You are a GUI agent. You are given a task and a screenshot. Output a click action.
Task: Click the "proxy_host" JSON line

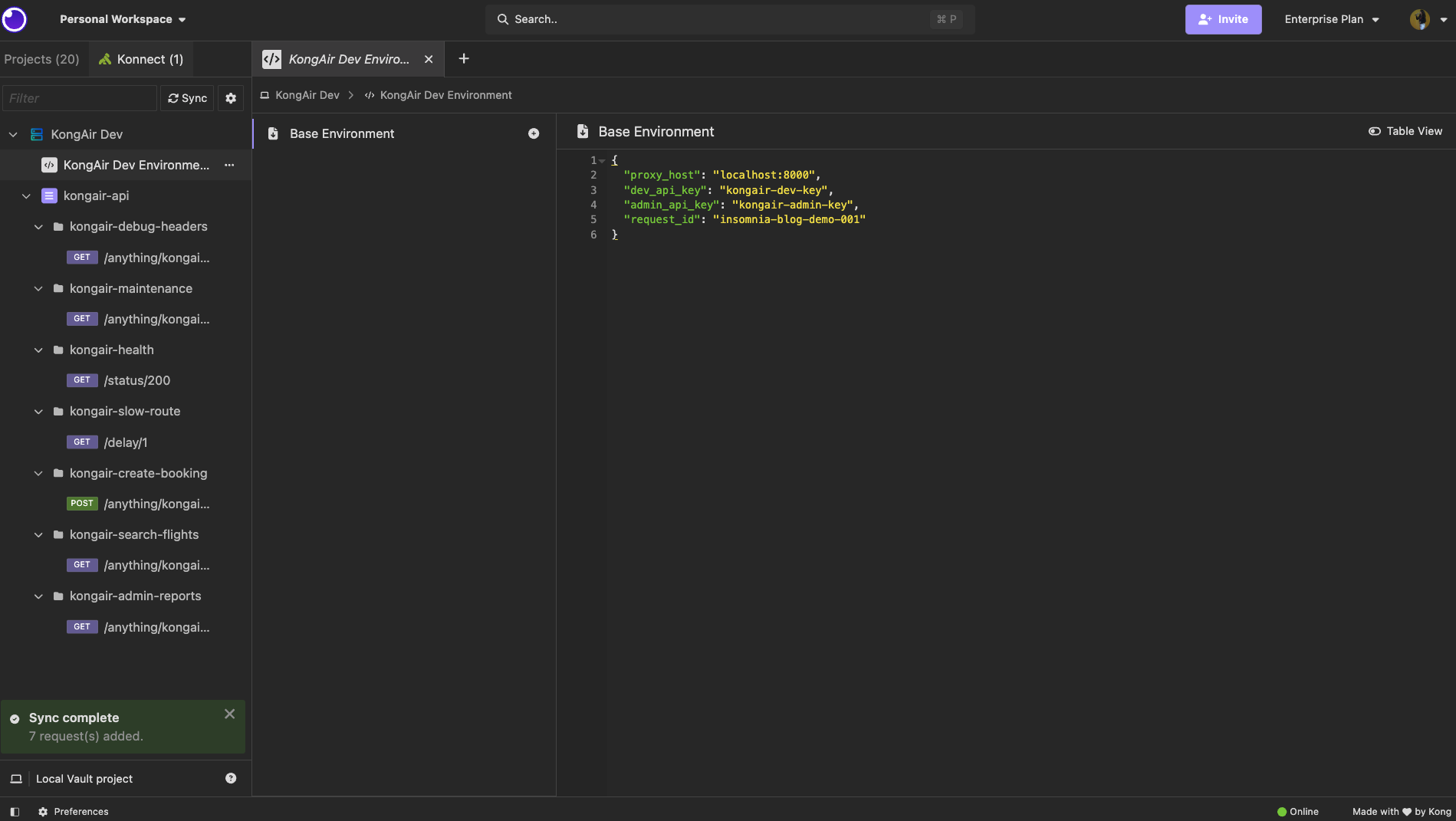pyautogui.click(x=722, y=175)
